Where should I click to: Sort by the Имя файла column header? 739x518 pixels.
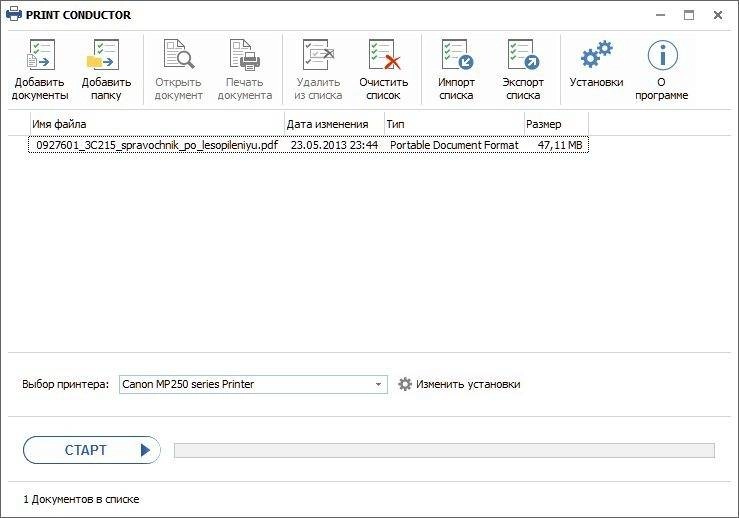tap(157, 124)
